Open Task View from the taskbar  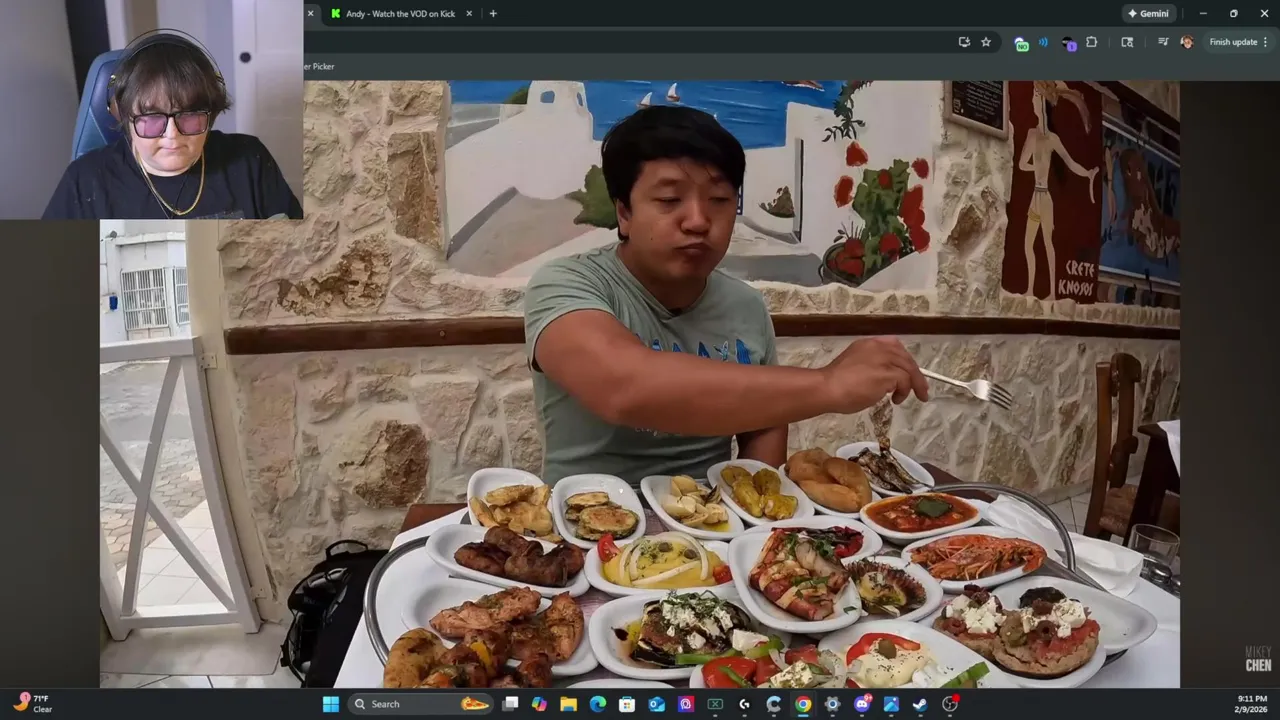coord(510,704)
